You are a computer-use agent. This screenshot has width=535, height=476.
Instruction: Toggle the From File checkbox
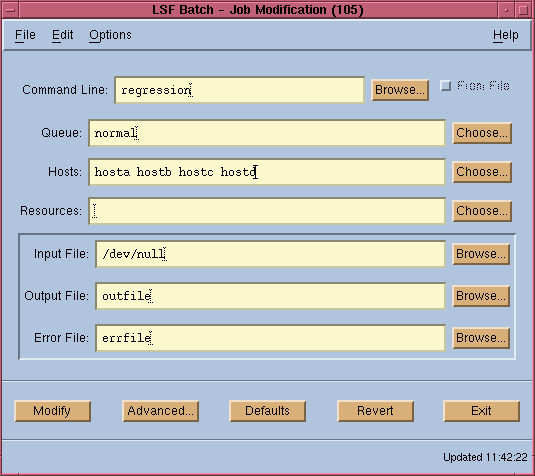click(x=445, y=85)
